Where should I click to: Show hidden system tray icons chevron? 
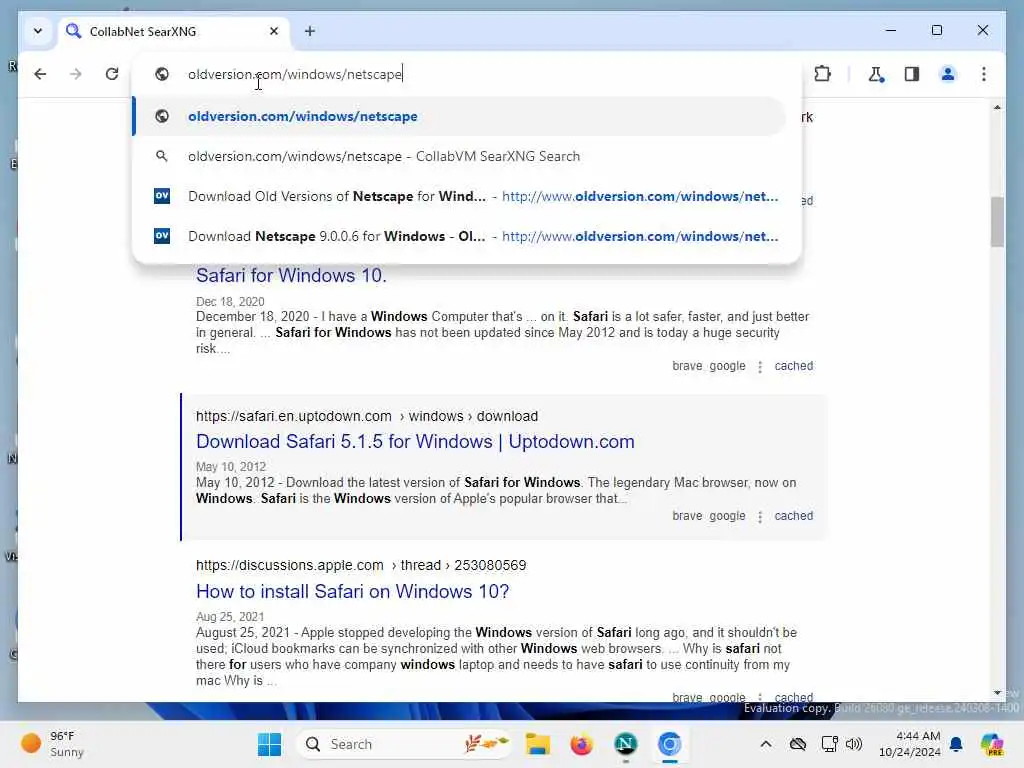pyautogui.click(x=766, y=744)
